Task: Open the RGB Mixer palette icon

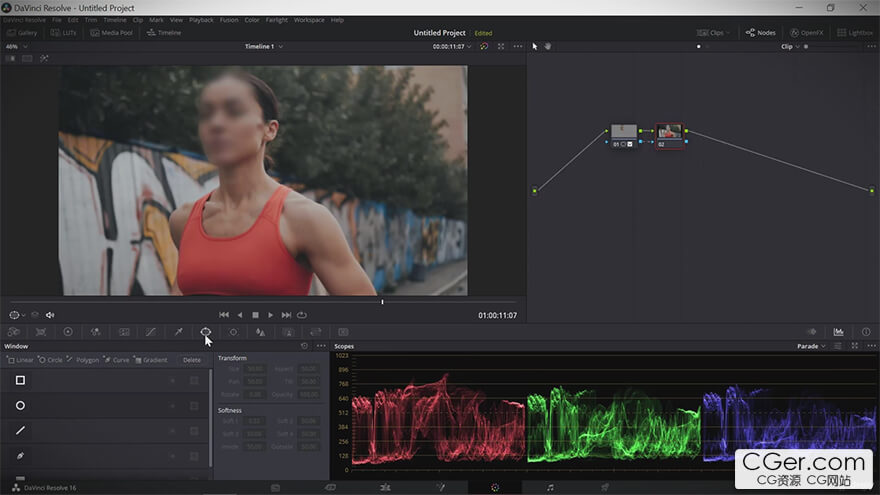Action: coord(96,332)
